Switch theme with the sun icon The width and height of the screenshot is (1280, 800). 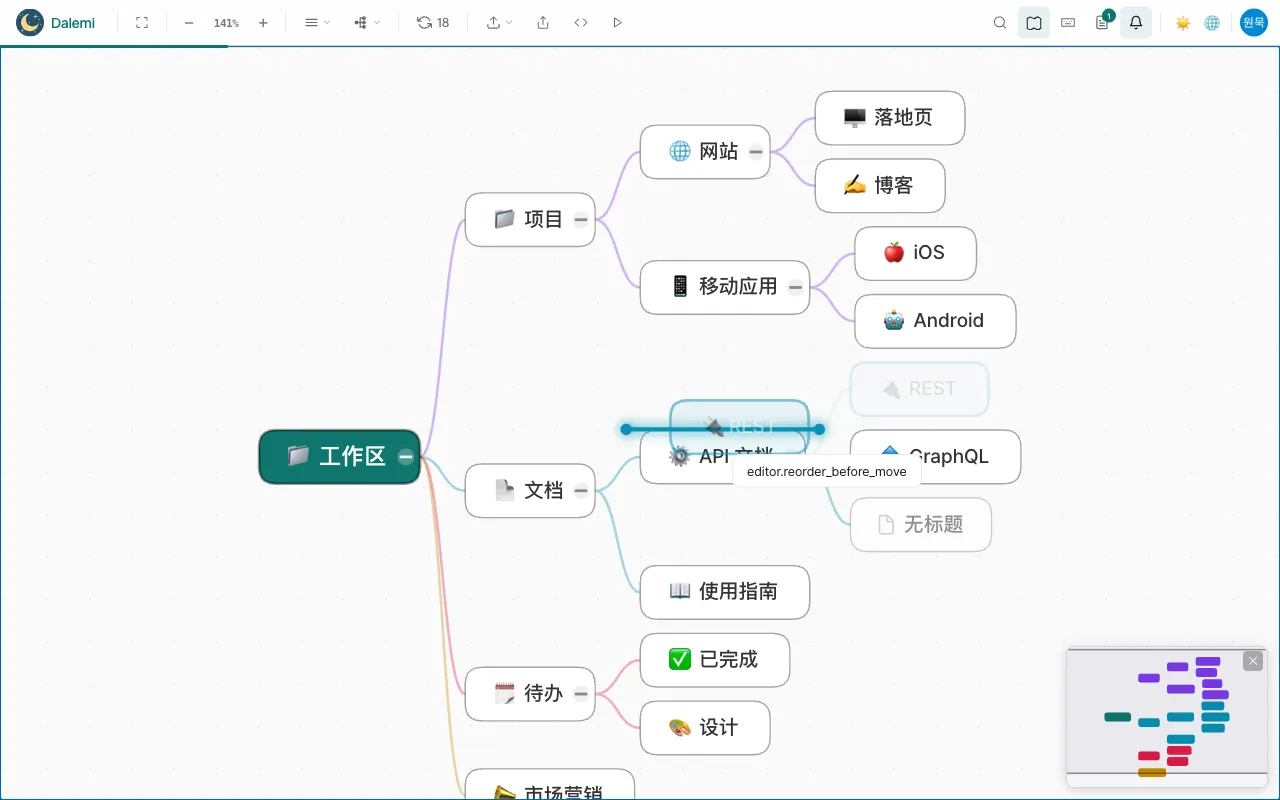[1183, 22]
